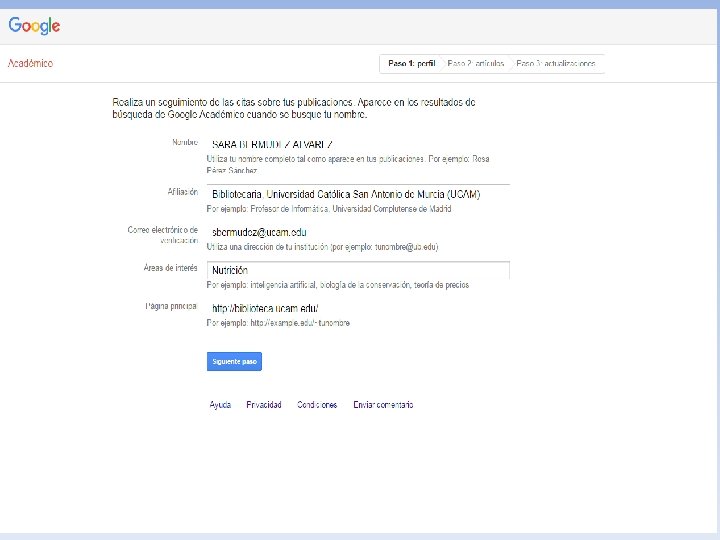720x540 pixels.
Task: Click the Google logo
Action: click(34, 26)
